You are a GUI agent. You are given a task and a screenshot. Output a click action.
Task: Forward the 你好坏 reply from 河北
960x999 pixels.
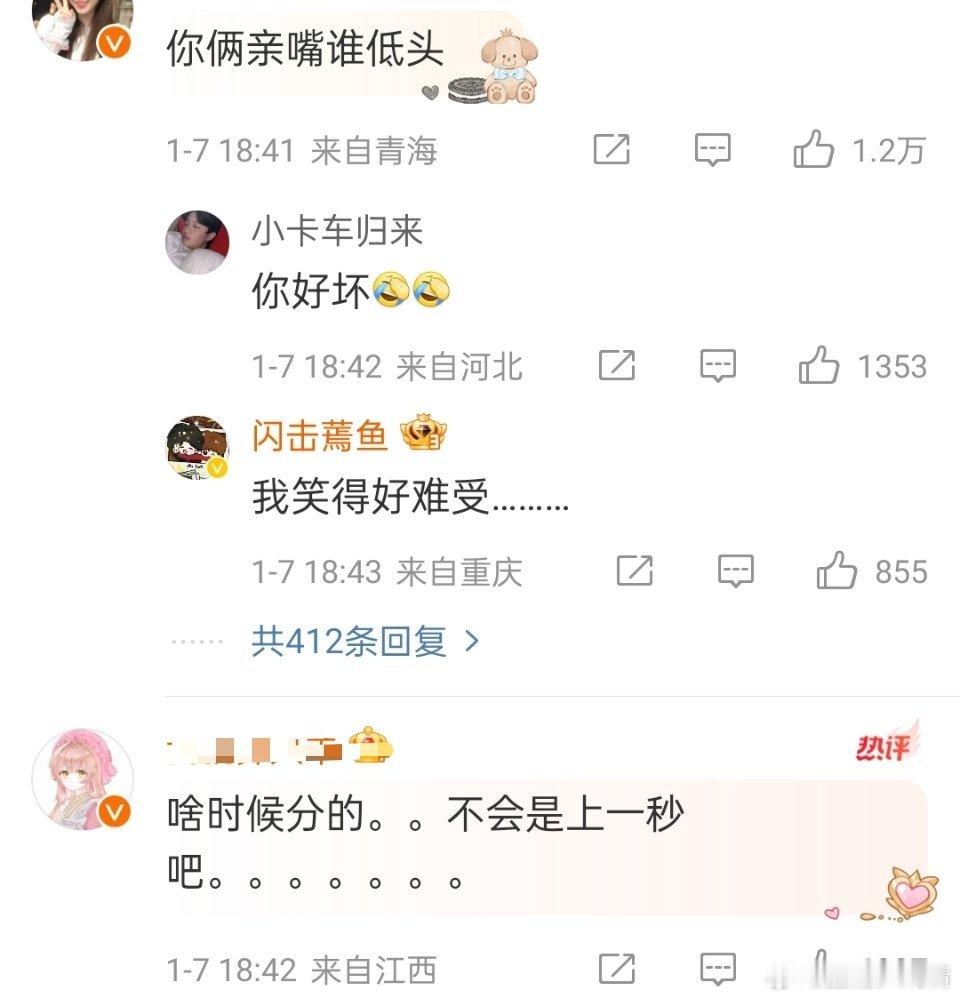coord(617,365)
